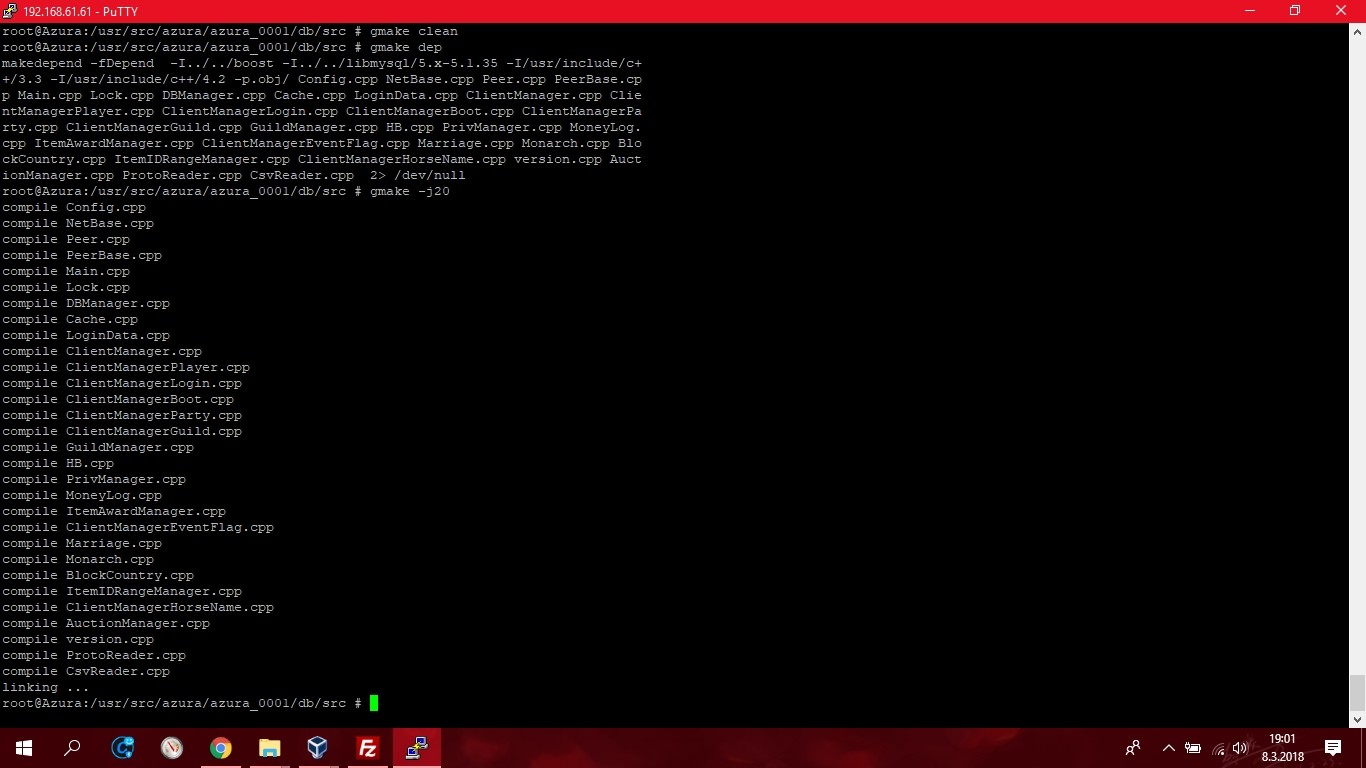Open Windows search from the taskbar

(x=72, y=748)
